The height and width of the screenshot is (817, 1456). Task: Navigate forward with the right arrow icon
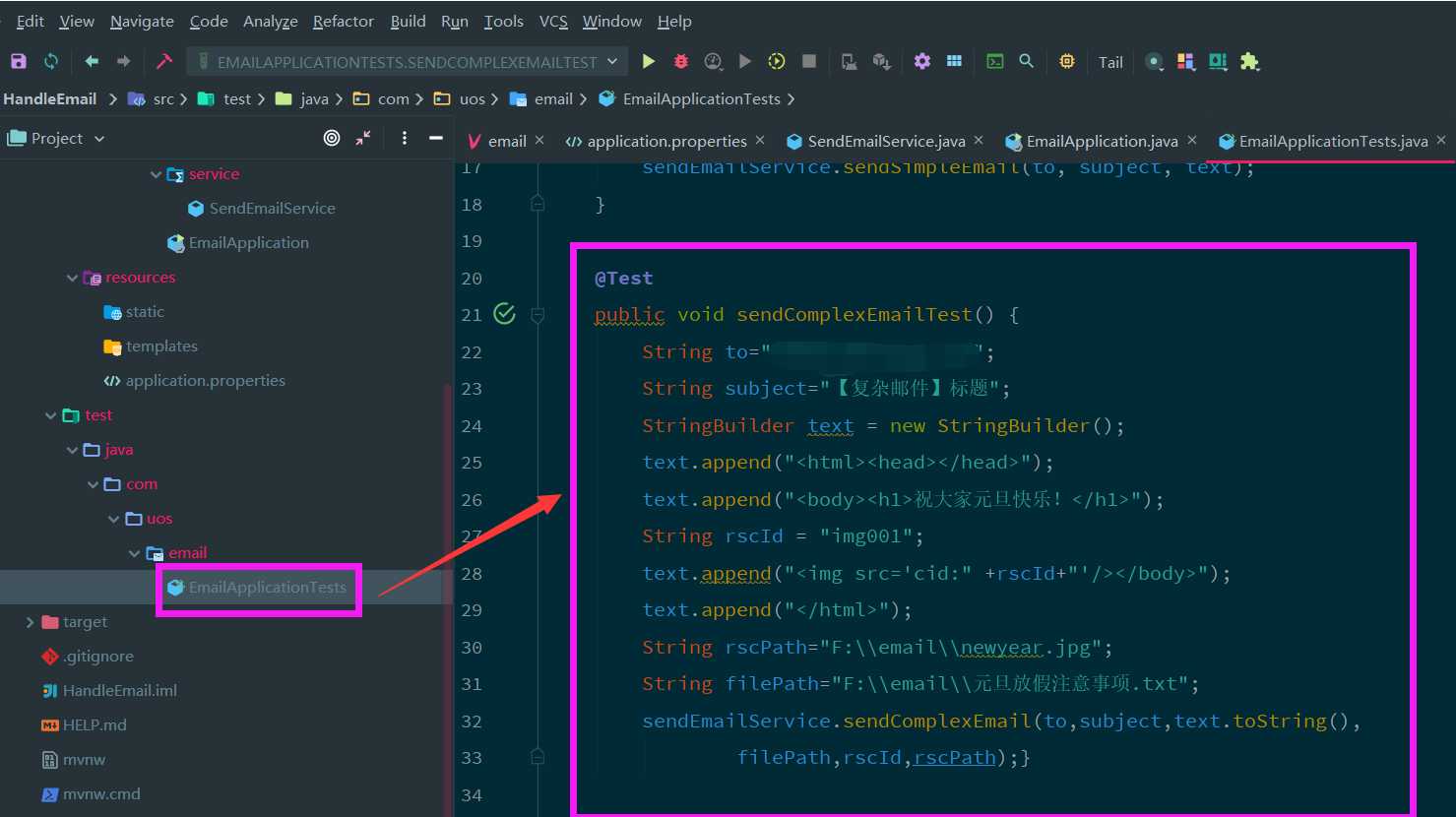pyautogui.click(x=123, y=61)
